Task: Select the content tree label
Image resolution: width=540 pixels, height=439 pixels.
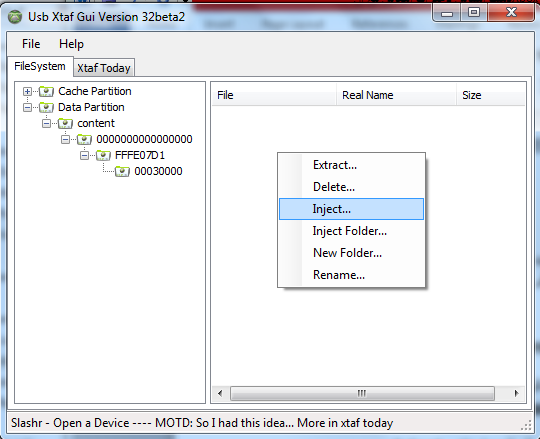Action: pyautogui.click(x=96, y=123)
